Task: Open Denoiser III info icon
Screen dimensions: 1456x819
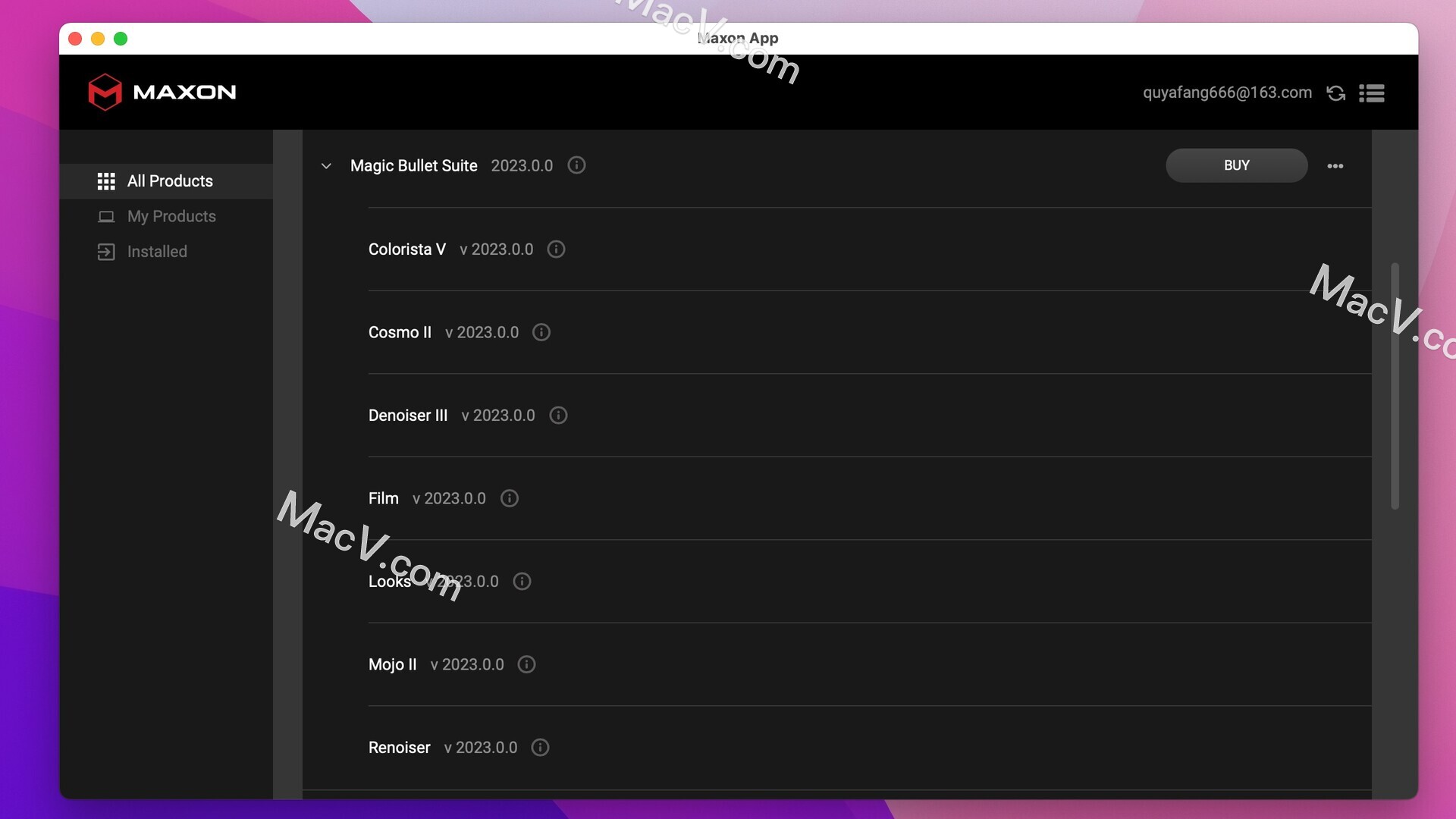Action: point(558,416)
